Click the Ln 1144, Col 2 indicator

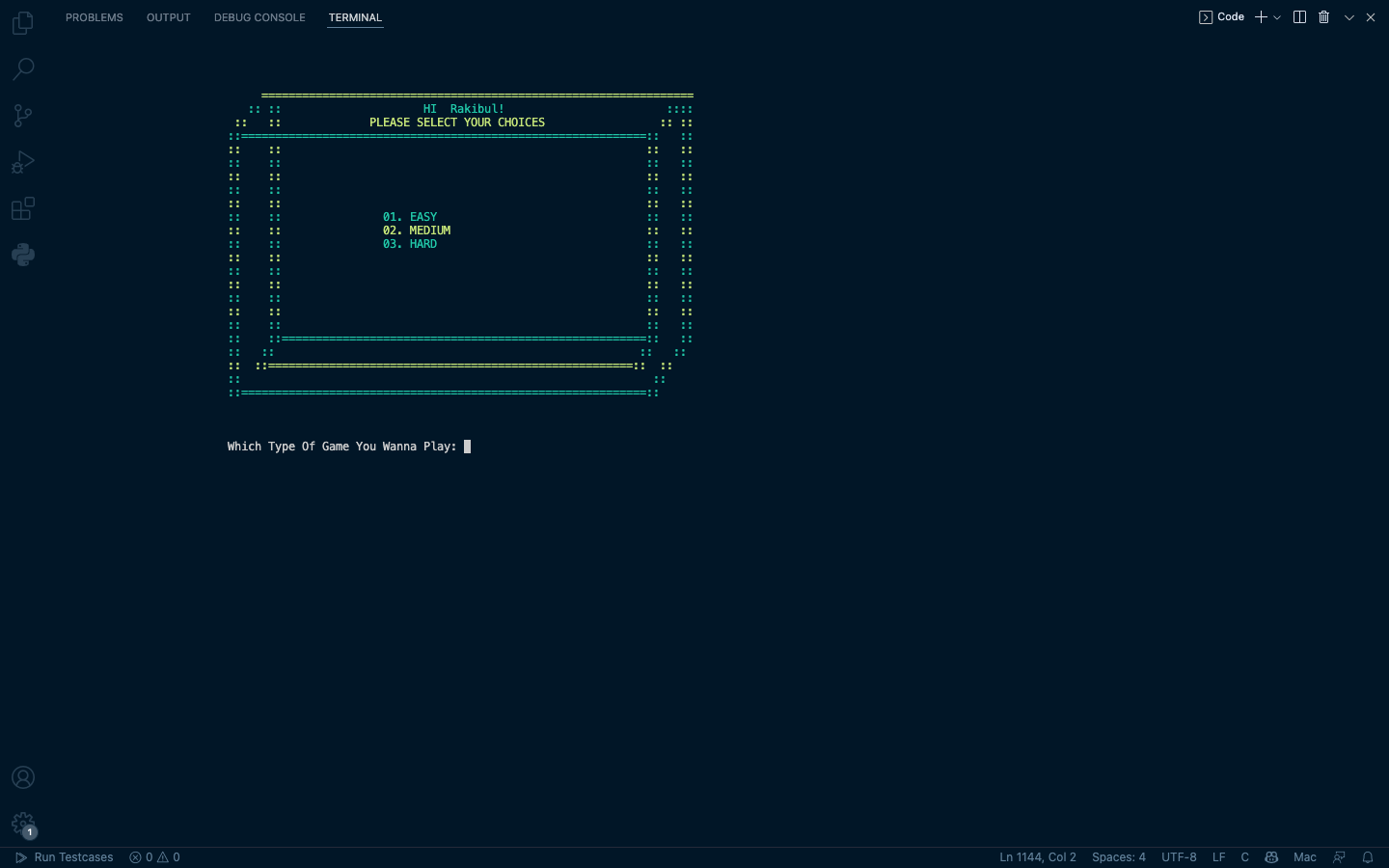[1038, 857]
